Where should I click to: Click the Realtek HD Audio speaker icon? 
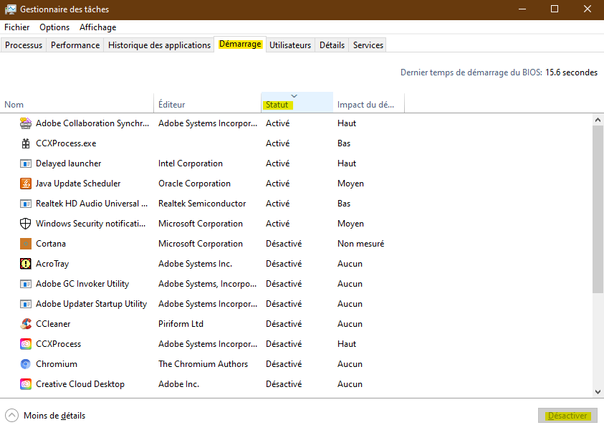26,204
